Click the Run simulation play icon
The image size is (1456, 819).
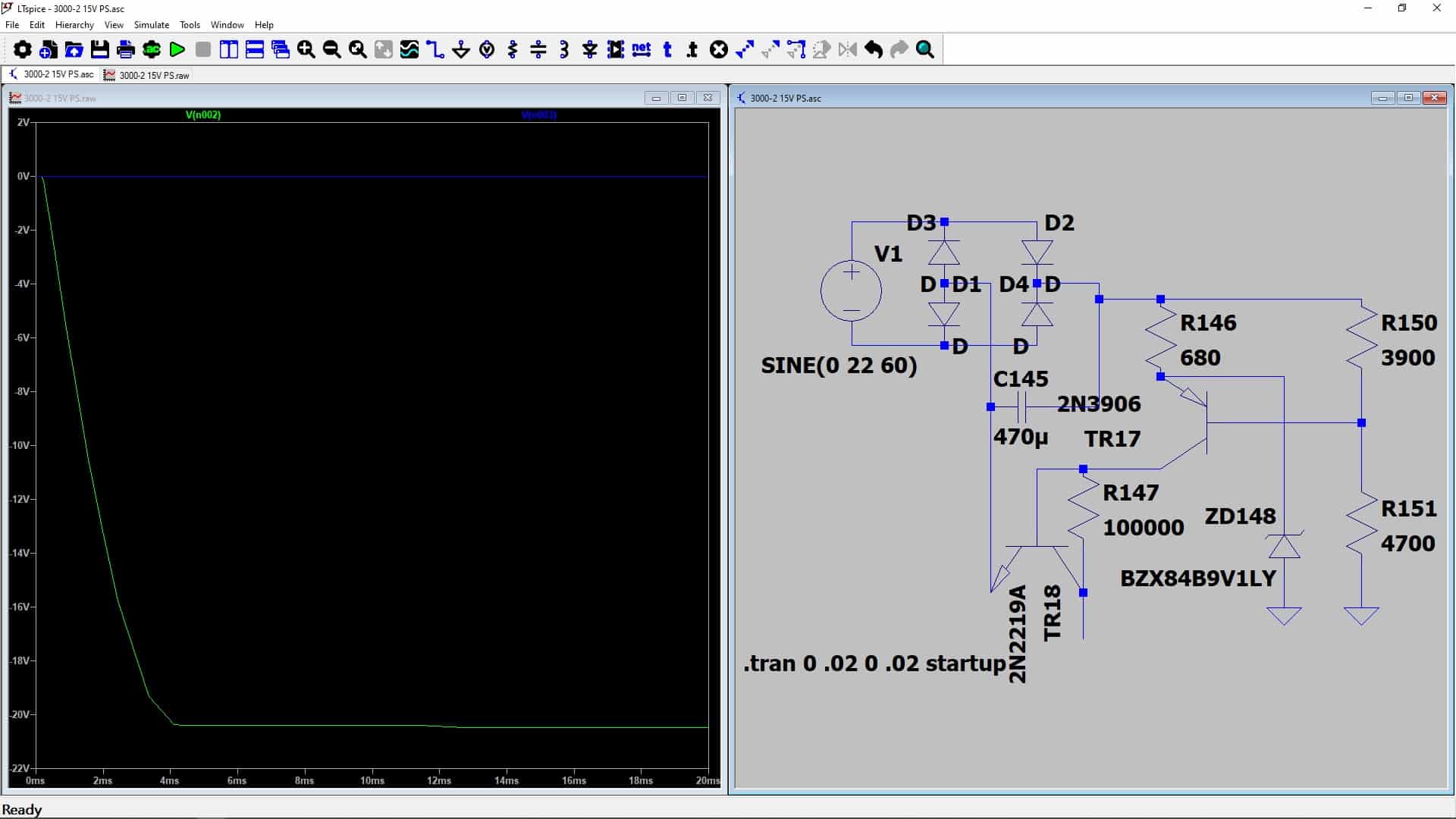tap(177, 50)
